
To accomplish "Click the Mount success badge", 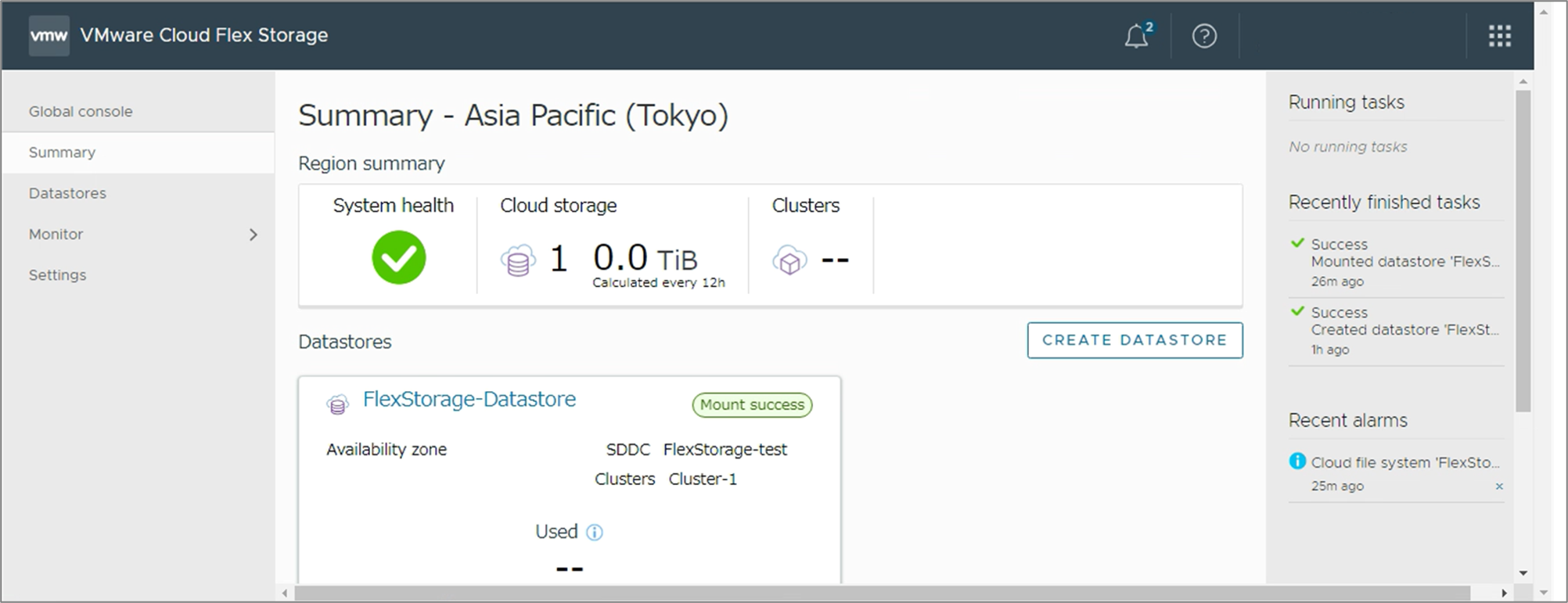I will click(752, 404).
